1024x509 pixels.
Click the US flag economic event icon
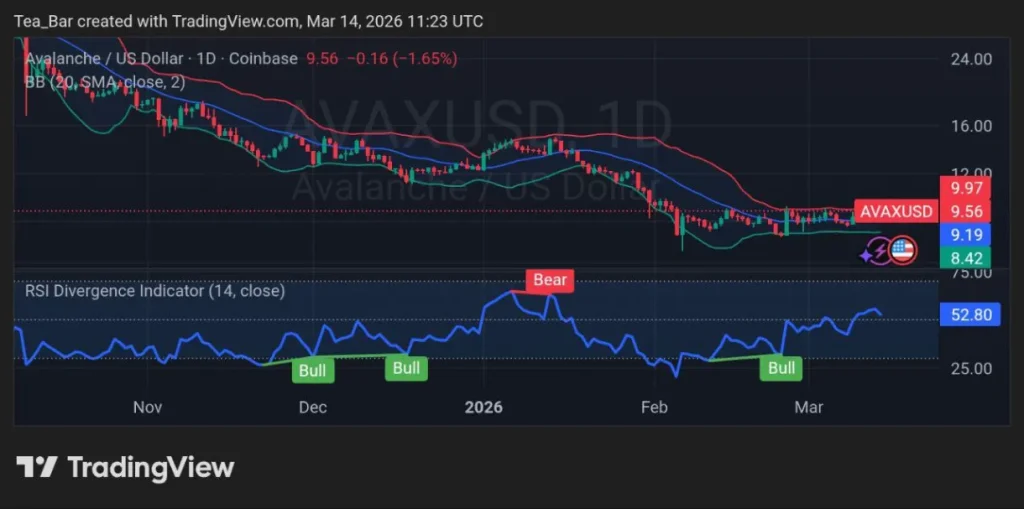pyautogui.click(x=903, y=250)
